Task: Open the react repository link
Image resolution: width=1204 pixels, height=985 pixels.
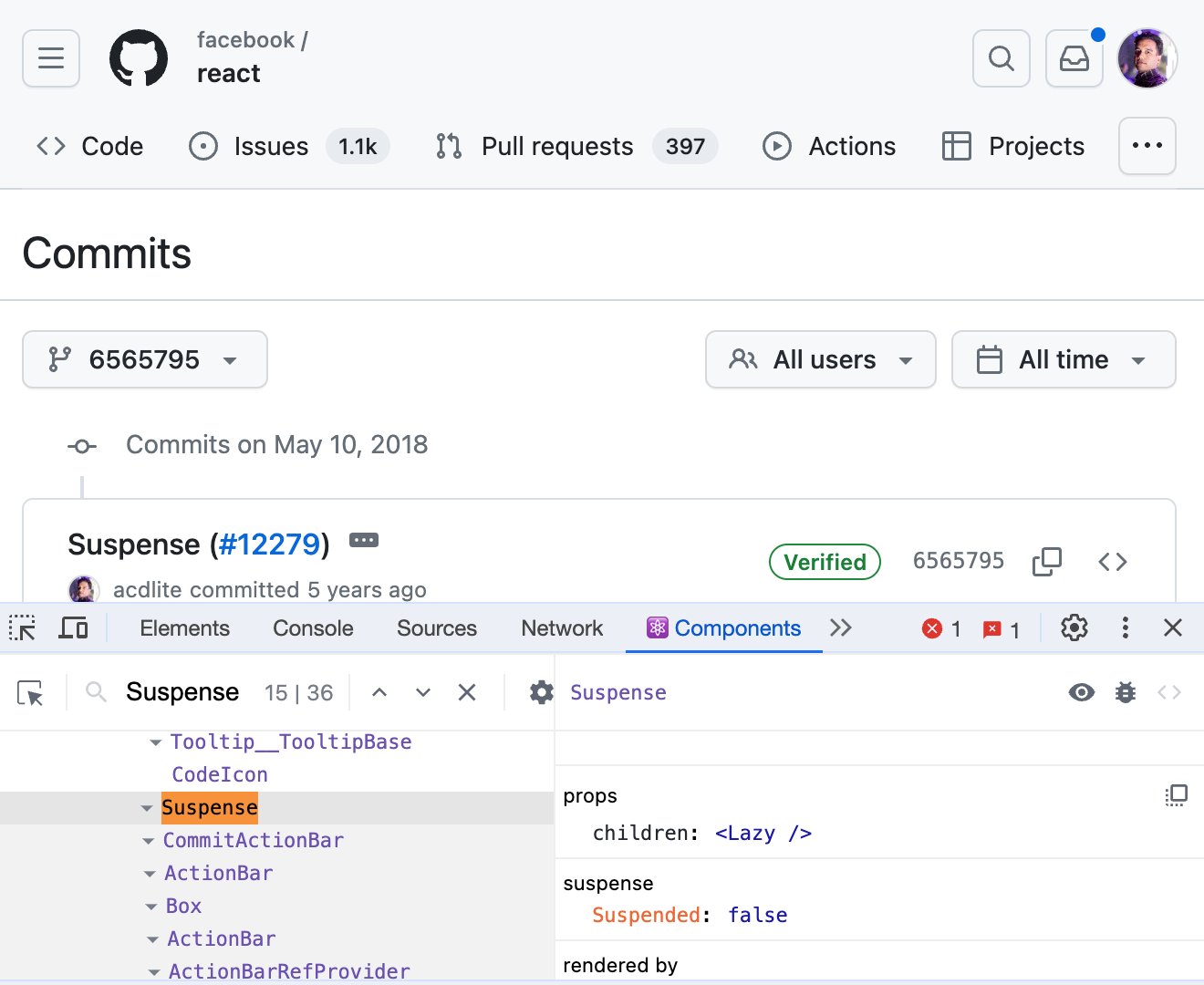Action: click(229, 73)
